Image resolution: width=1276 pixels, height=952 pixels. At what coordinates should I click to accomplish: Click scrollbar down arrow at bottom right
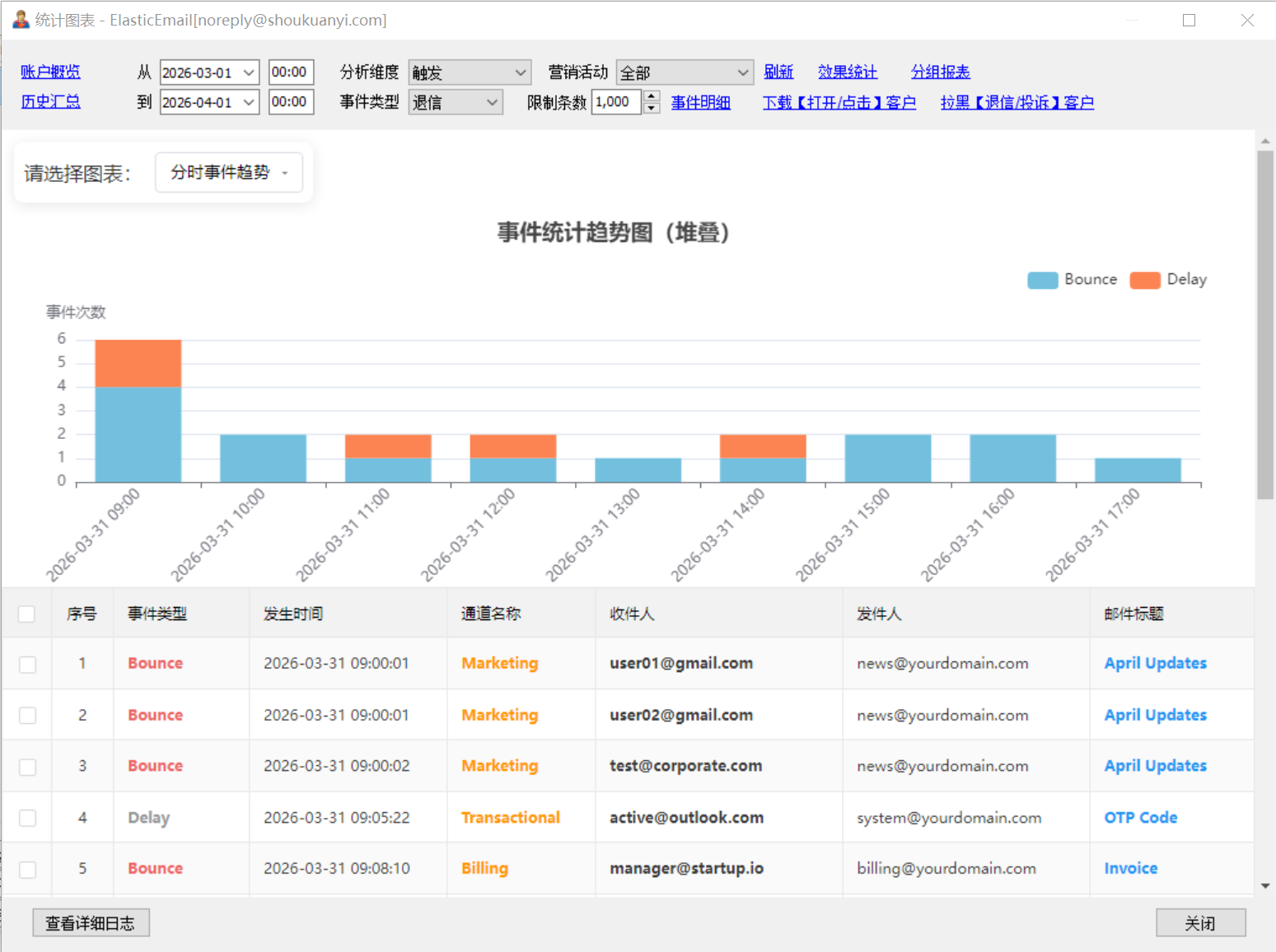click(1265, 886)
